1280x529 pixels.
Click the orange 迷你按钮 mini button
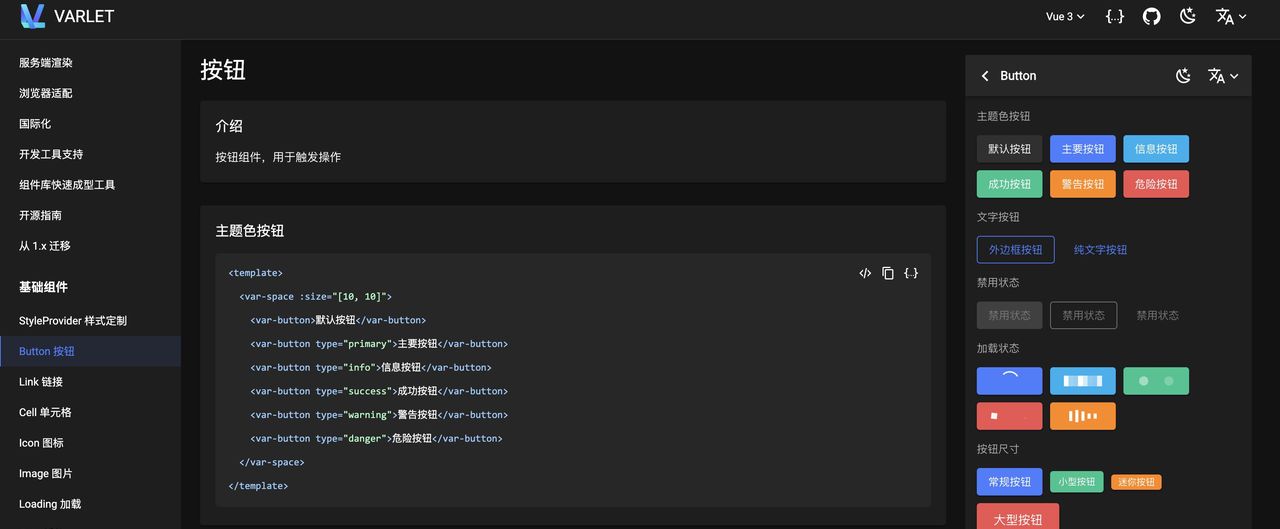(1136, 482)
